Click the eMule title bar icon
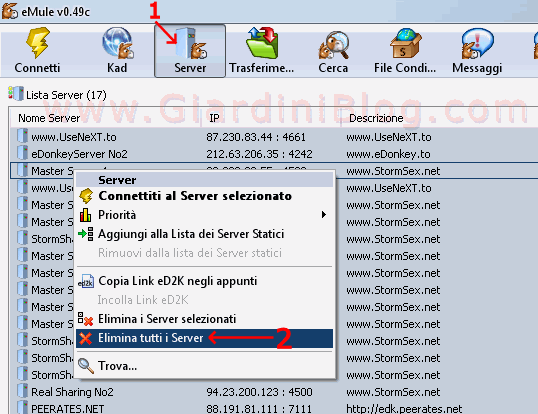 (10, 11)
